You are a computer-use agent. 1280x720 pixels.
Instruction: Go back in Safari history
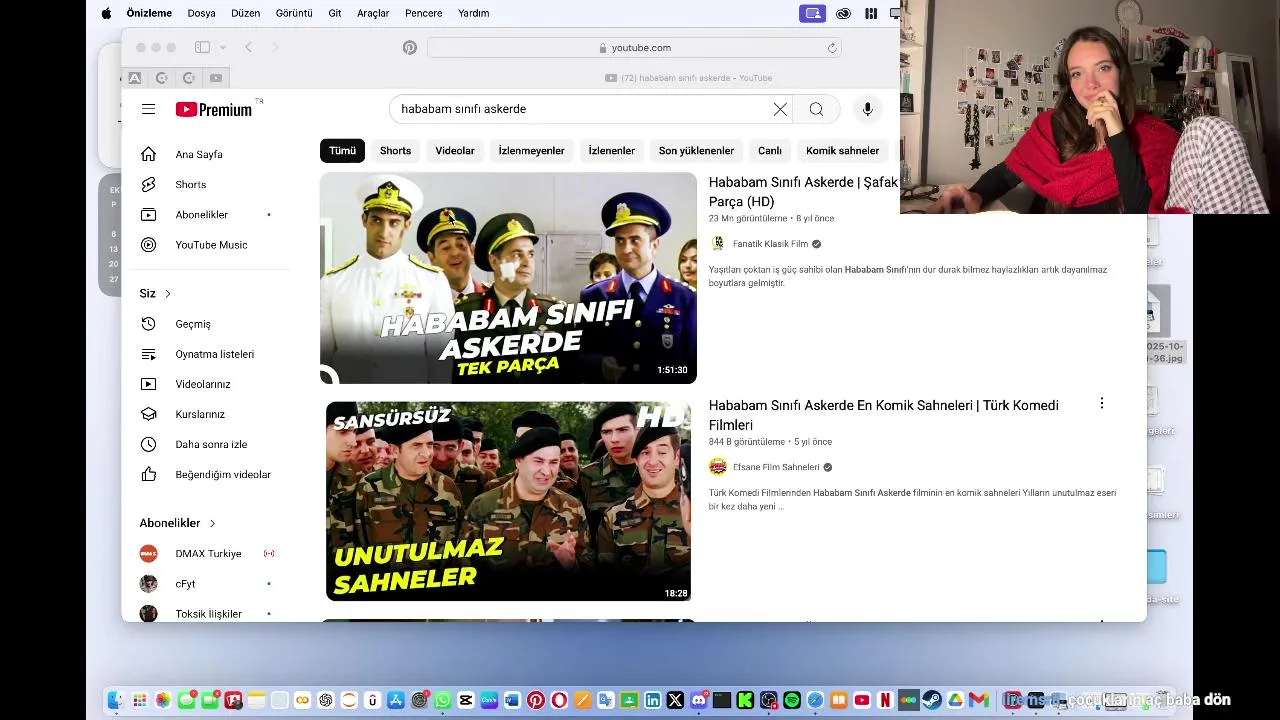[248, 47]
